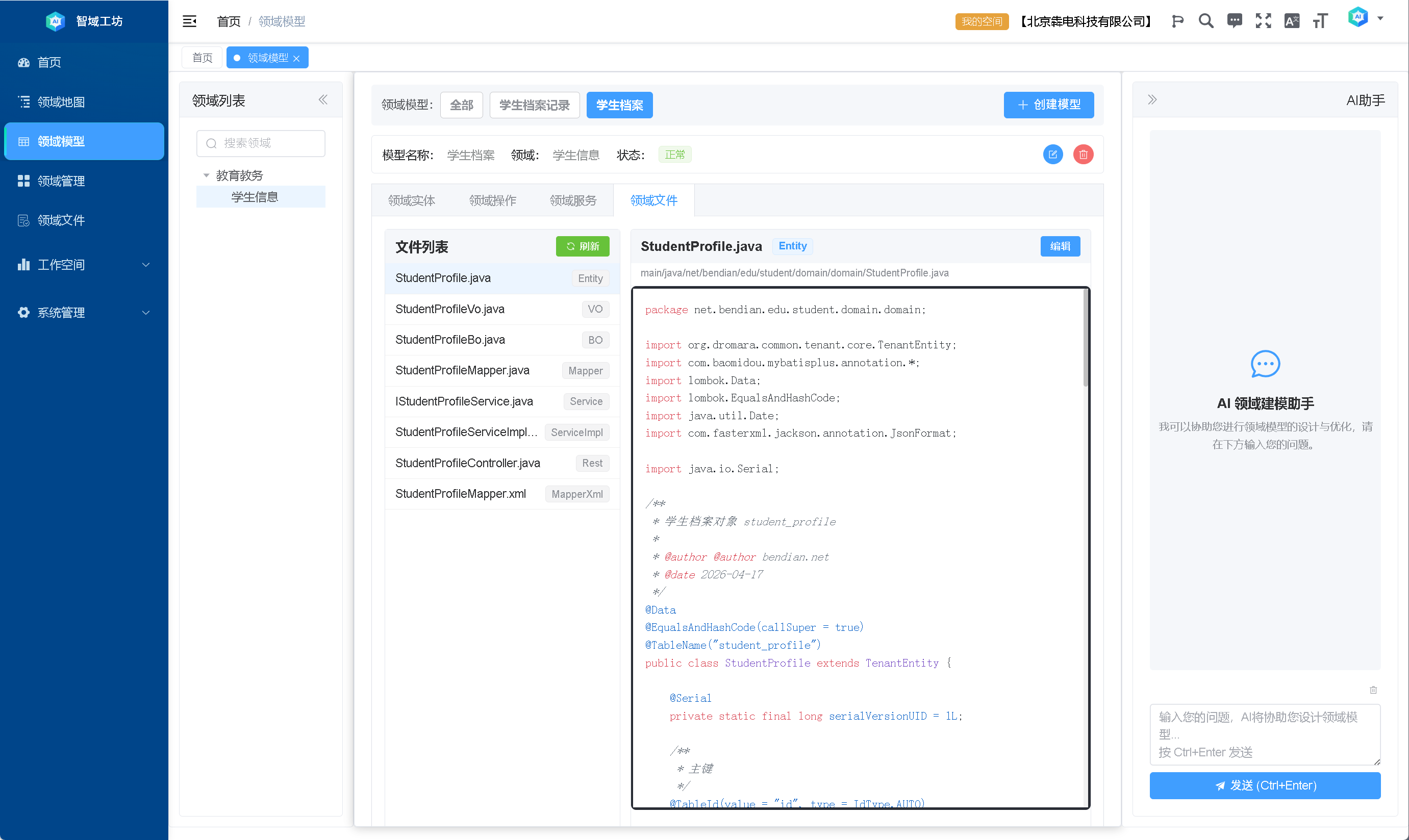The height and width of the screenshot is (840, 1409).
Task: Select the 学生档案记录 model filter
Action: (x=534, y=105)
